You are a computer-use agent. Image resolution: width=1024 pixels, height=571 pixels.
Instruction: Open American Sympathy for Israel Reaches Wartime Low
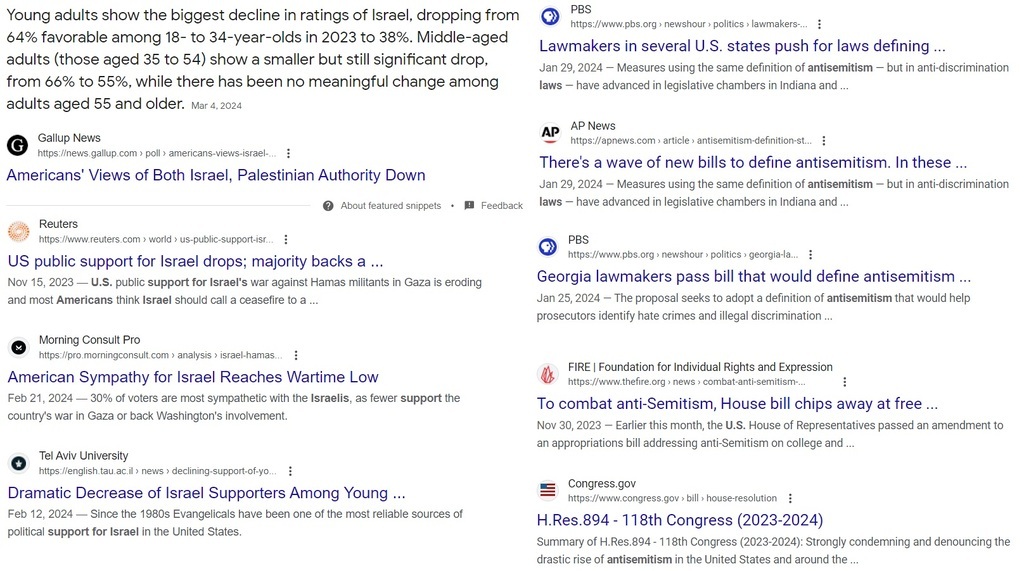193,377
